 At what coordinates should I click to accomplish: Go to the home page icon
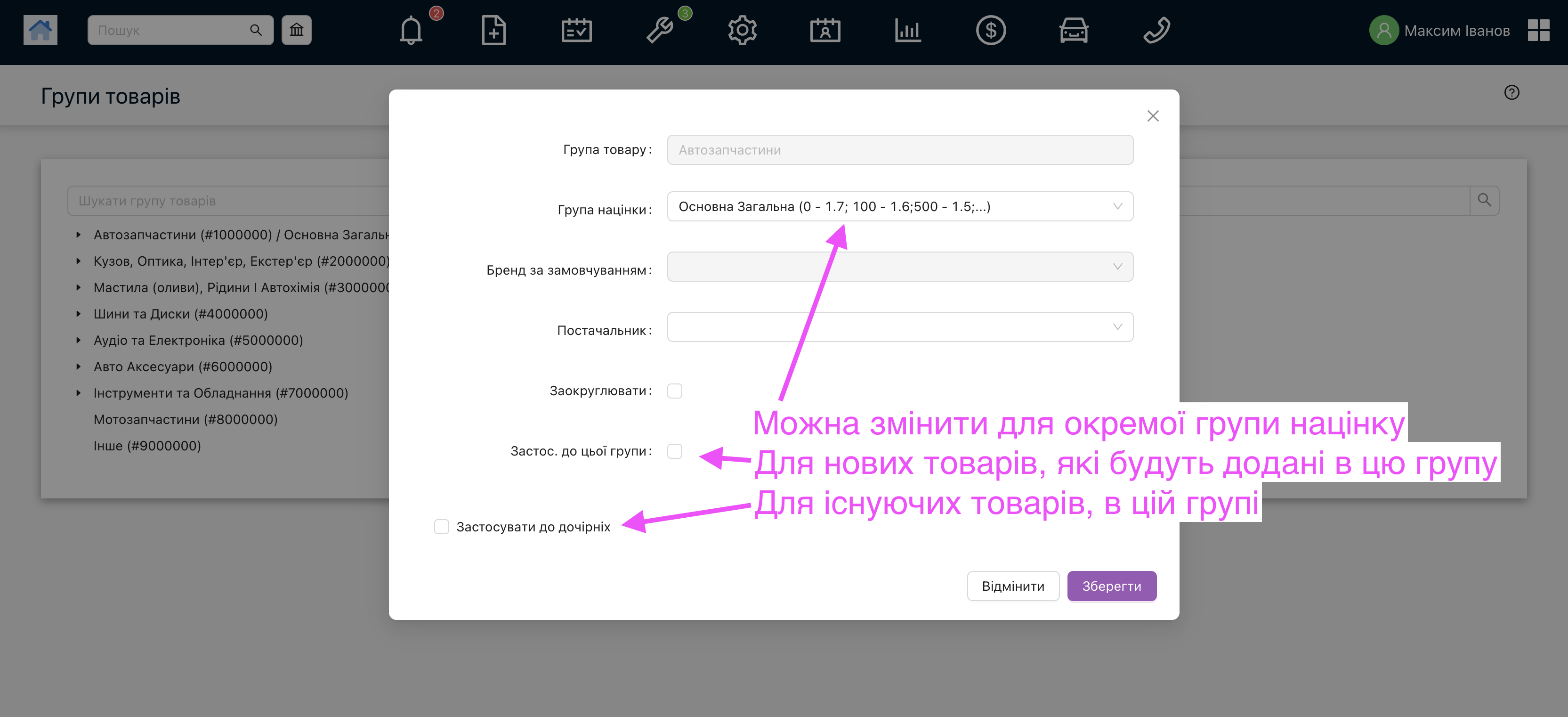[40, 30]
